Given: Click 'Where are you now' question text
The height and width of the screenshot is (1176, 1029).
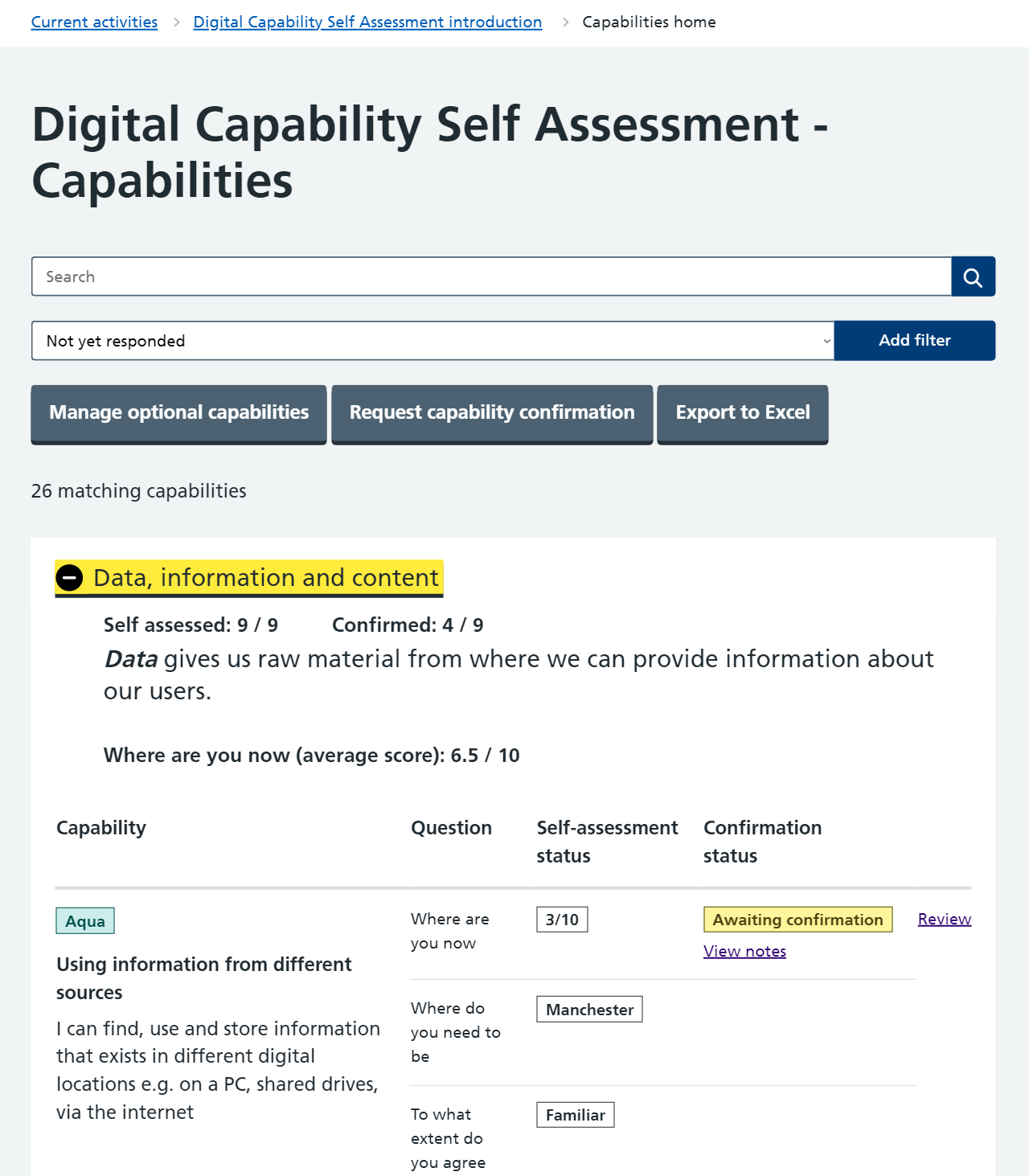Looking at the screenshot, I should pyautogui.click(x=450, y=931).
